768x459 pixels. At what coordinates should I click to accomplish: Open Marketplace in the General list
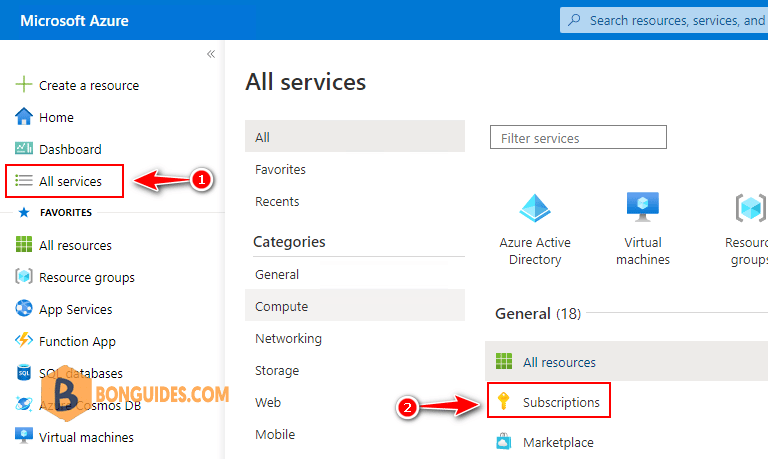click(558, 442)
